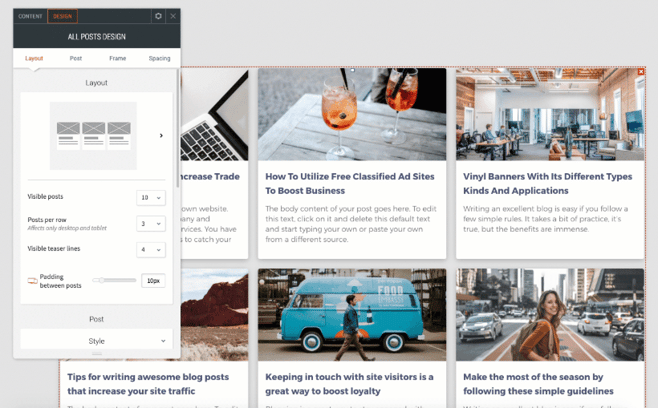Open the post about Free Classified Ad Sites

tap(348, 182)
